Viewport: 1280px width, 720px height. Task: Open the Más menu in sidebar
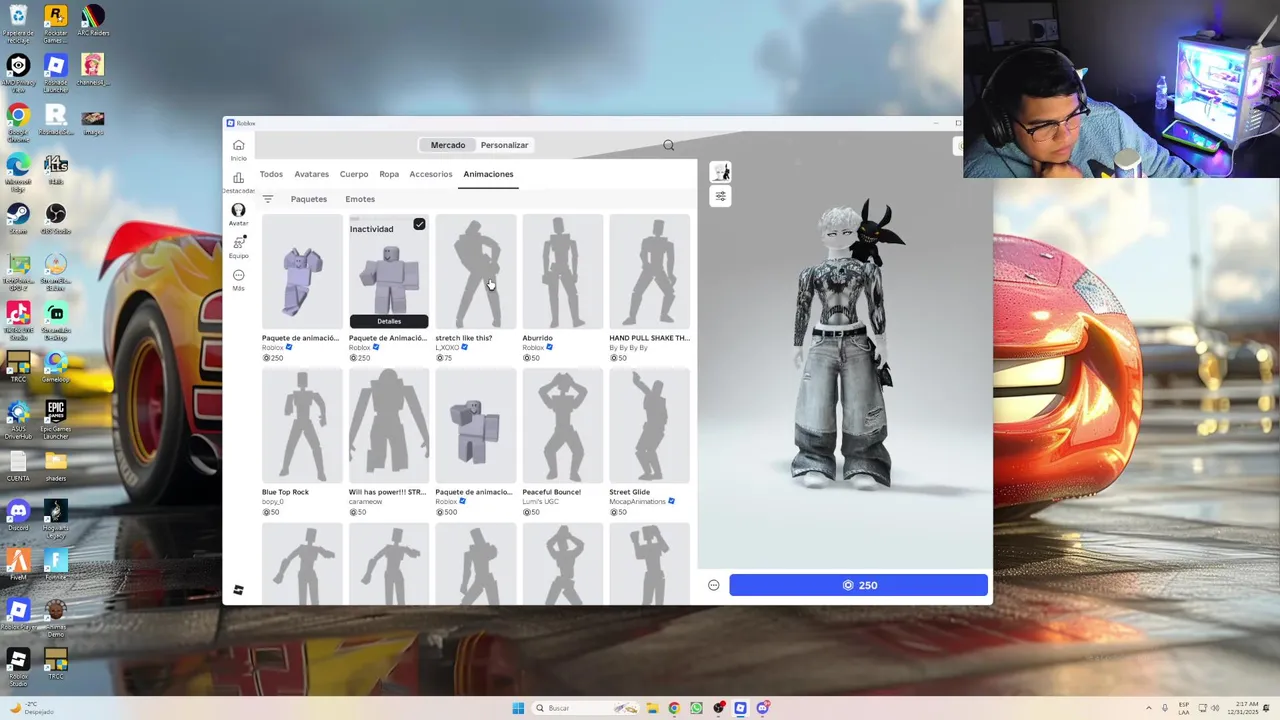[238, 279]
